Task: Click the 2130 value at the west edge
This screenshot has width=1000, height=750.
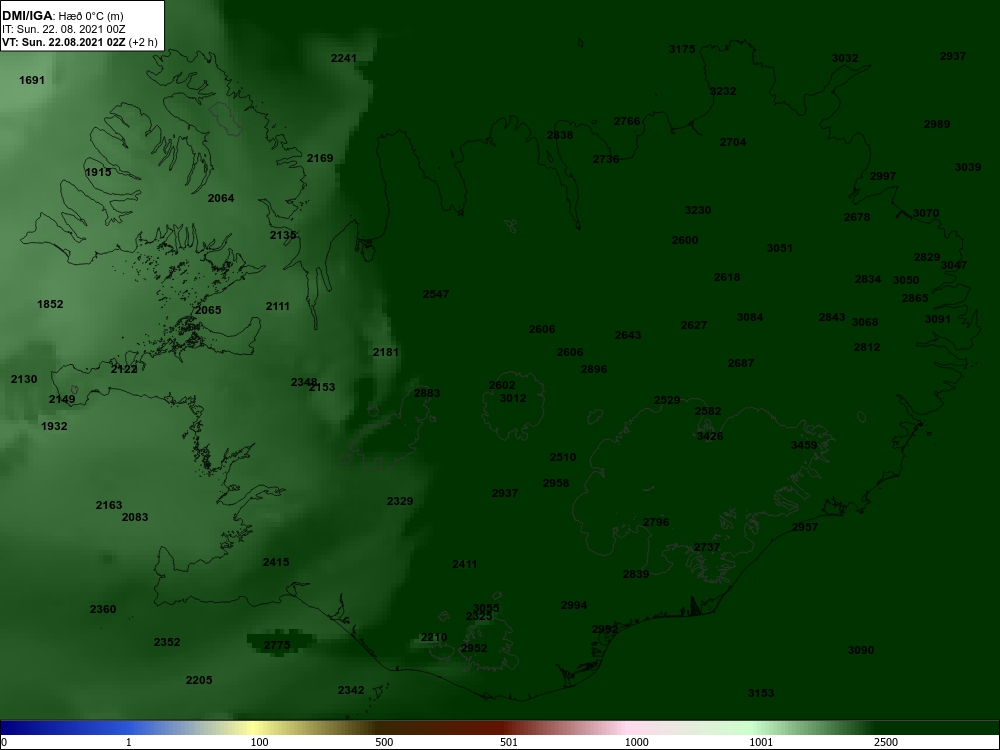Action: pos(24,379)
